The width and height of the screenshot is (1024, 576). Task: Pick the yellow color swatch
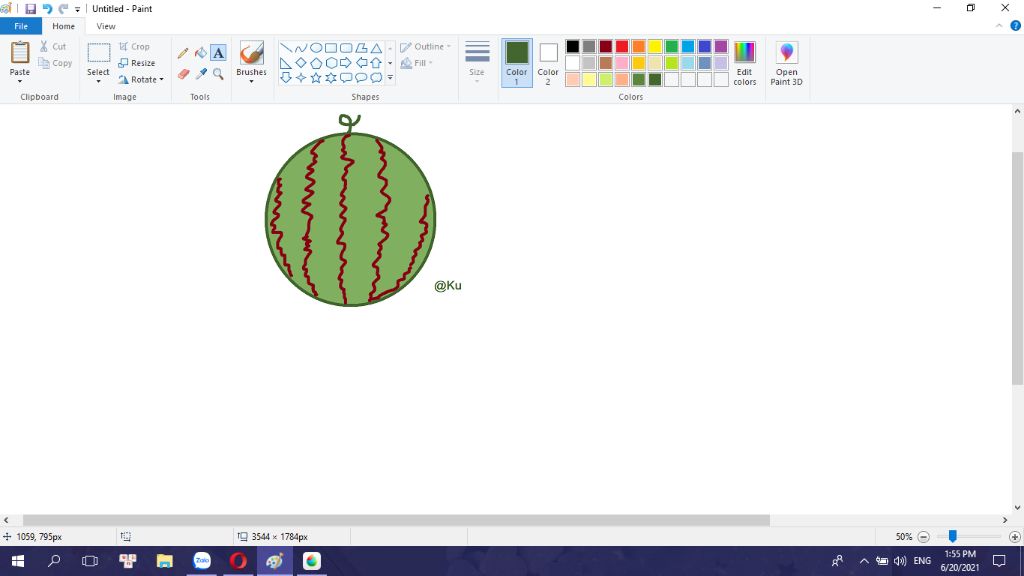655,46
